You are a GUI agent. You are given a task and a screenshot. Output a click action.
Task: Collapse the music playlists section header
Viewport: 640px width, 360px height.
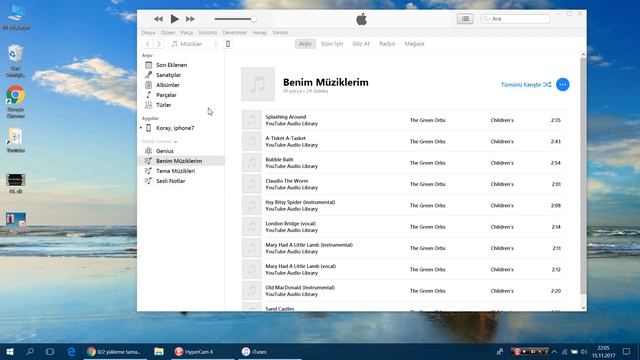[159, 141]
